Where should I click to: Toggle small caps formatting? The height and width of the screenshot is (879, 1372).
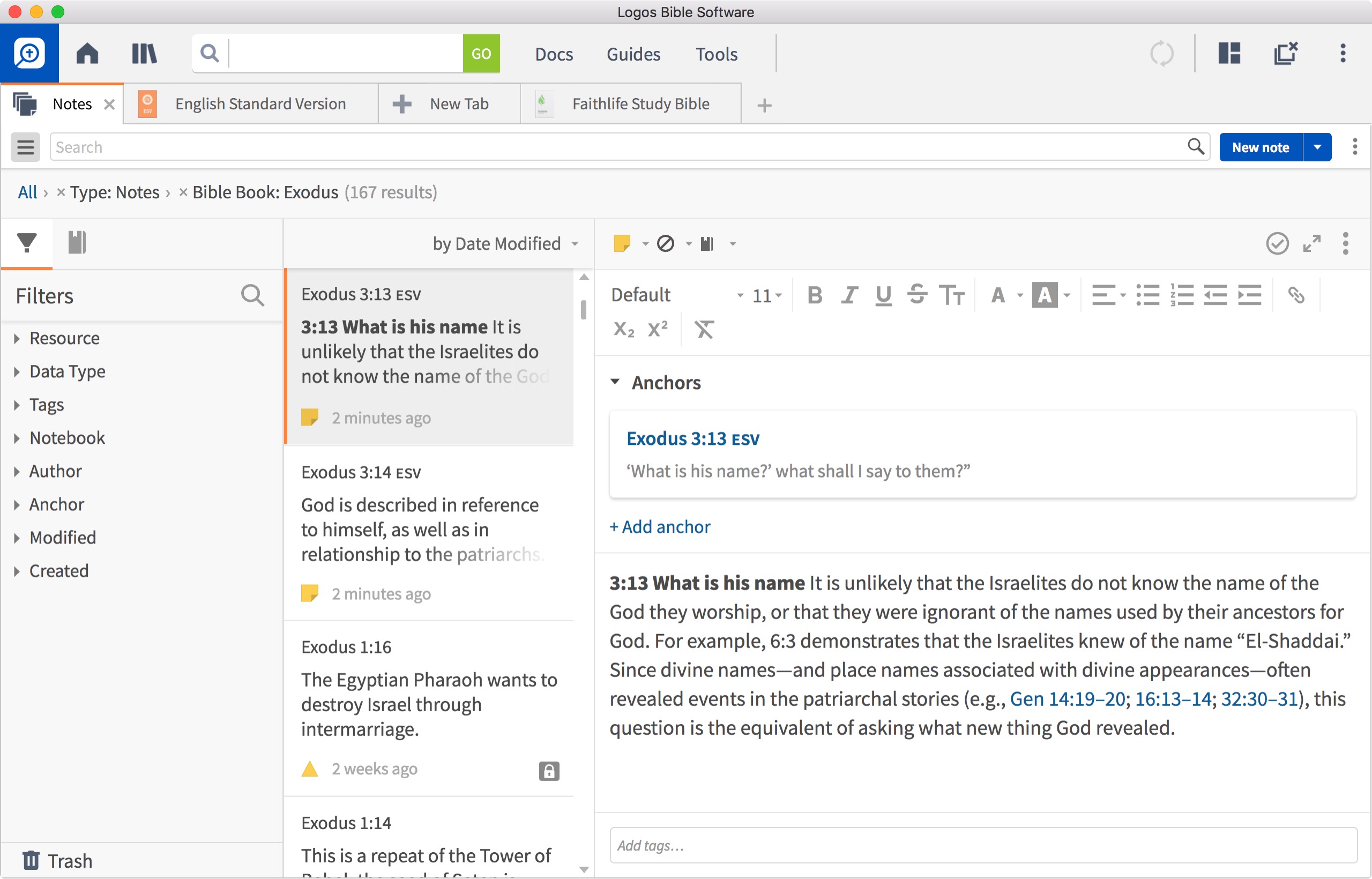[x=952, y=295]
